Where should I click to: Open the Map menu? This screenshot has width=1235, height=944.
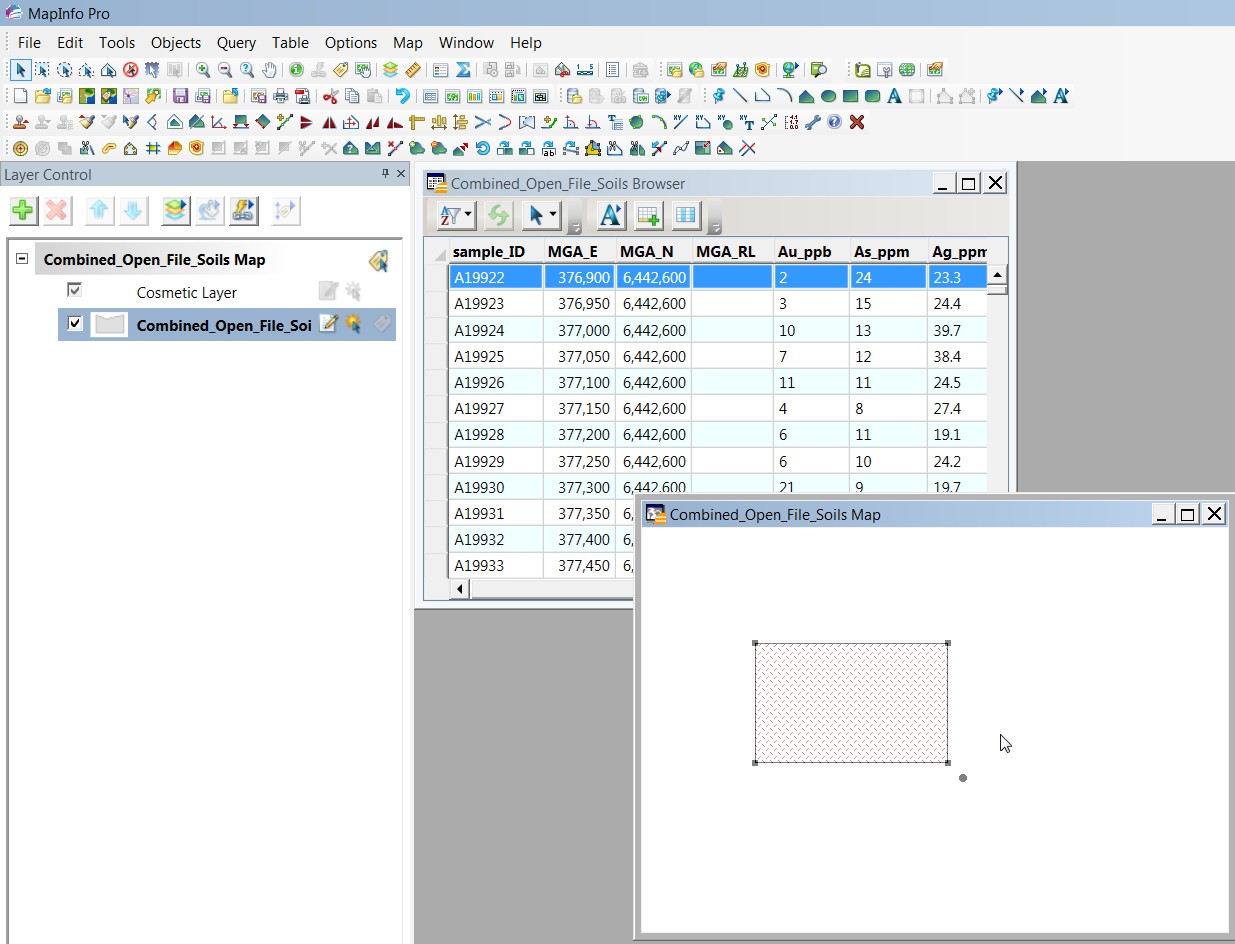pyautogui.click(x=407, y=42)
